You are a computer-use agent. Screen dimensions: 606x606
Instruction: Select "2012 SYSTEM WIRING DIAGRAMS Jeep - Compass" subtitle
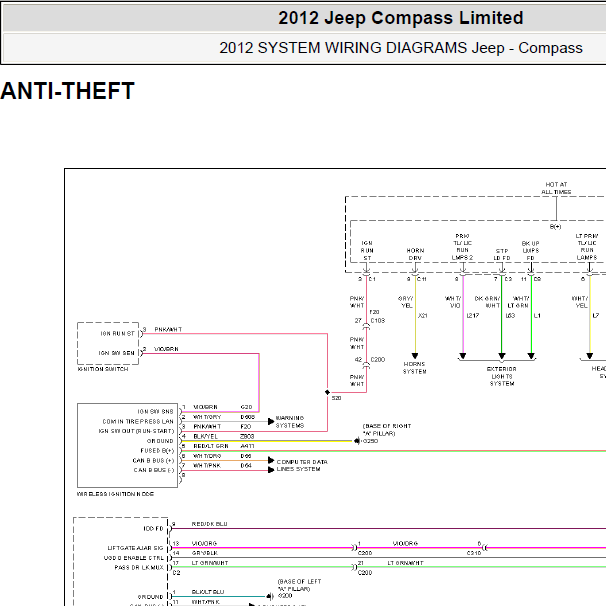coord(401,48)
